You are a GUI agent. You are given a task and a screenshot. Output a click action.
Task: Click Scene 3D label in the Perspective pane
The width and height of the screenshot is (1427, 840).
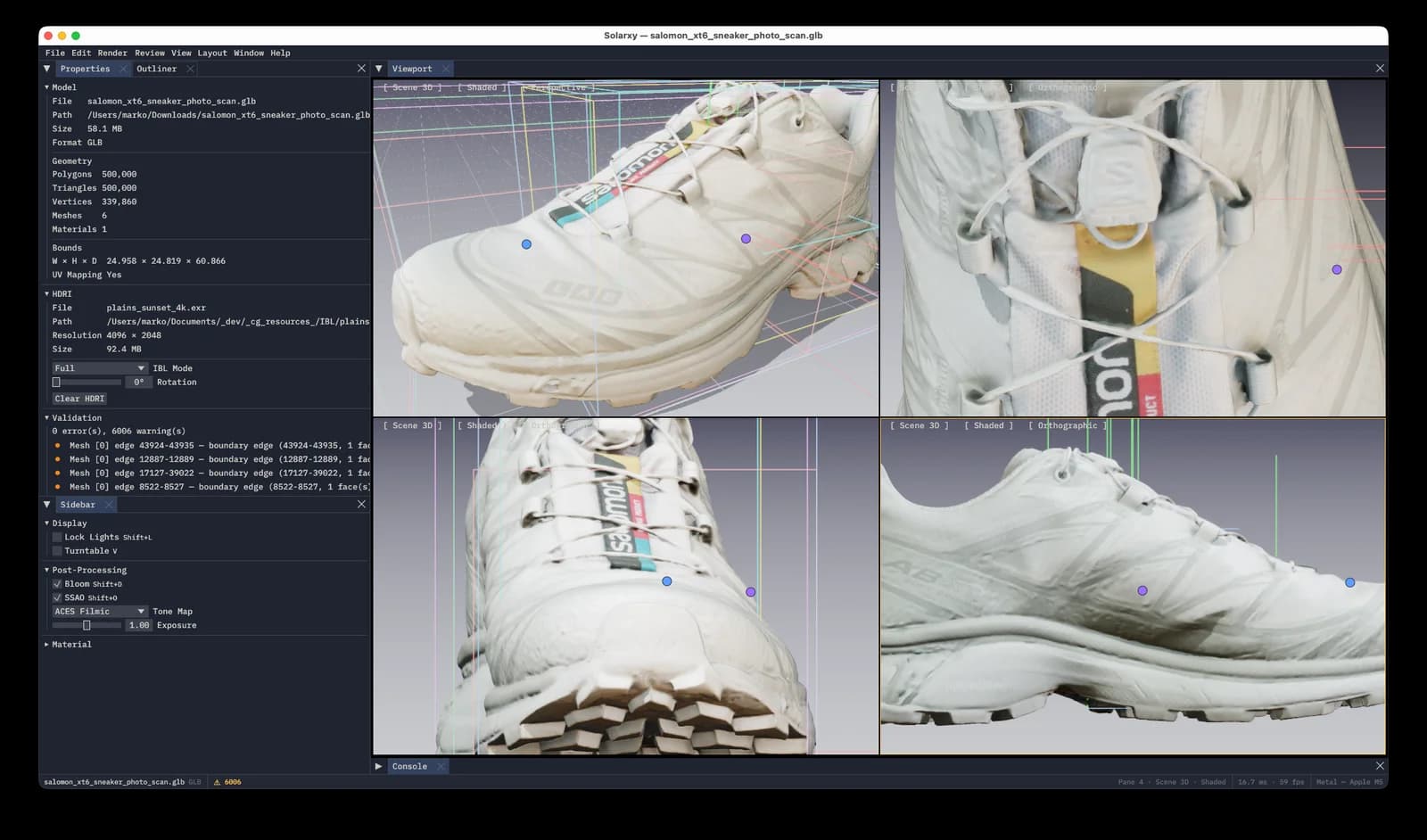coord(413,87)
